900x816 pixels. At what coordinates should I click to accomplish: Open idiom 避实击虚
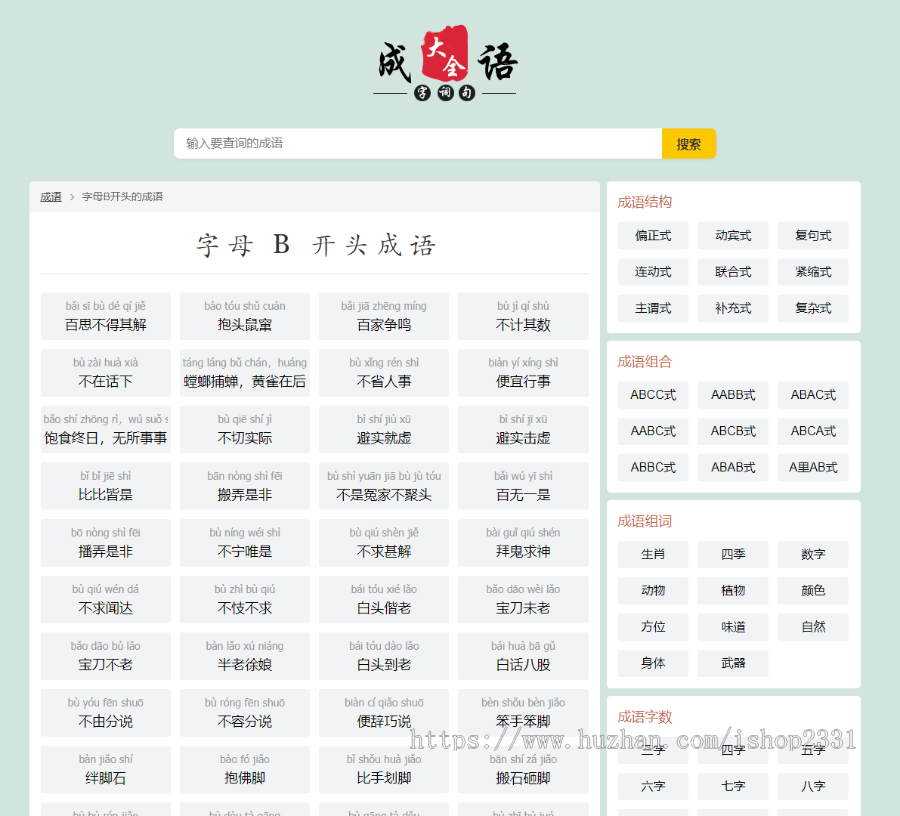point(523,430)
